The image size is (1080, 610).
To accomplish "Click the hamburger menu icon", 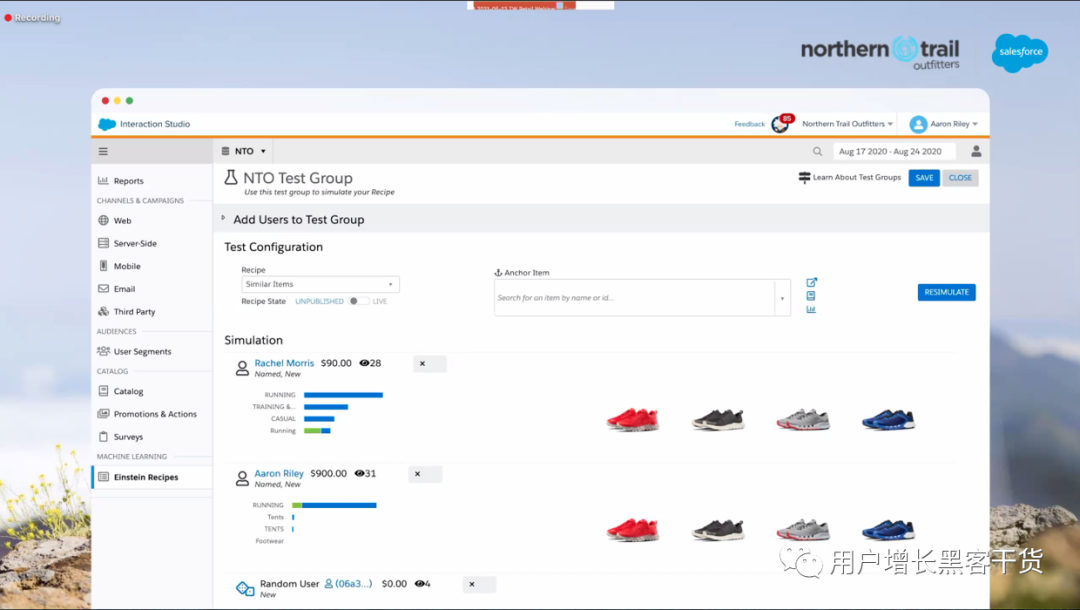I will click(103, 151).
